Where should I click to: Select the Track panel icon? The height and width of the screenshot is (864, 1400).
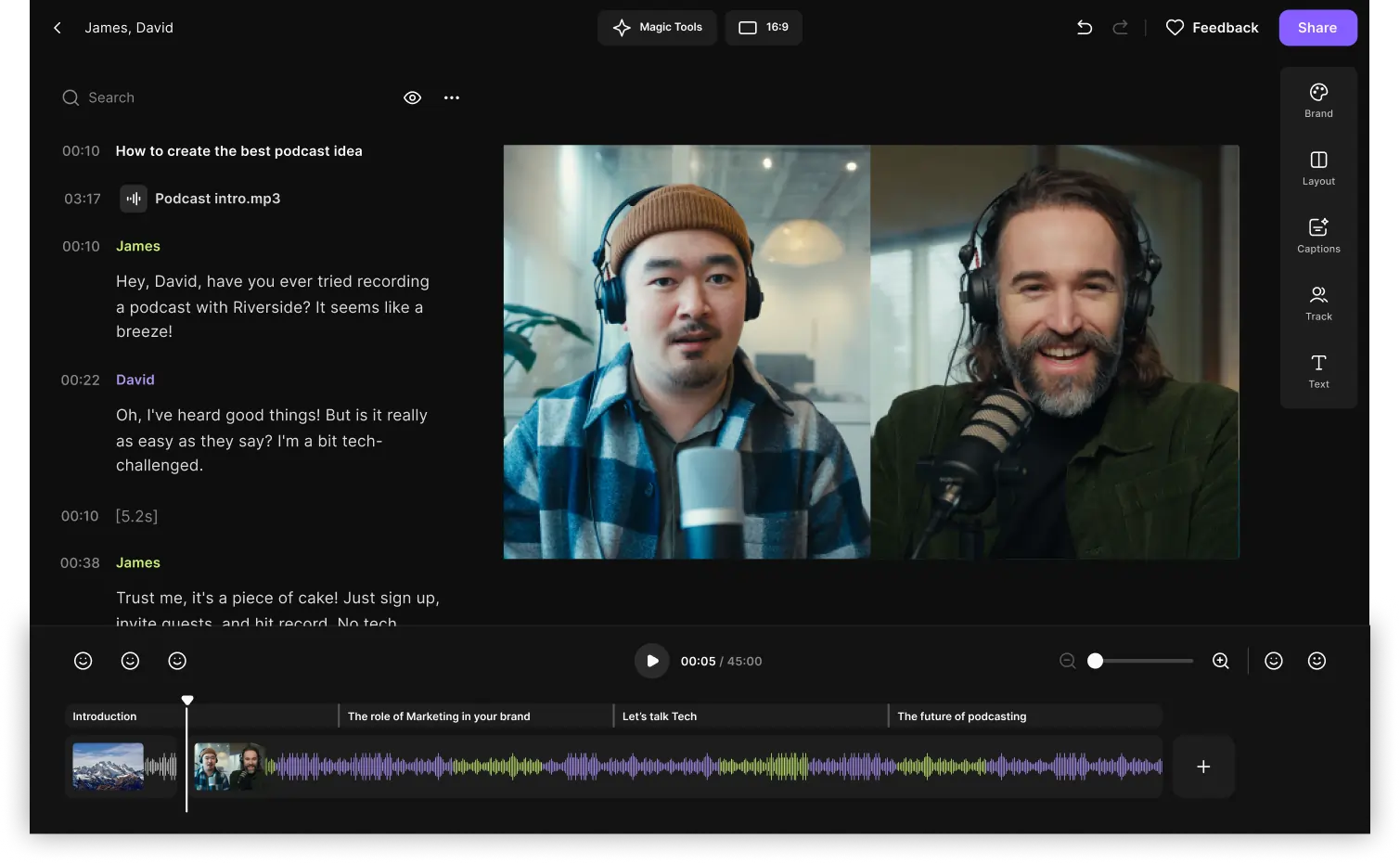1317,302
